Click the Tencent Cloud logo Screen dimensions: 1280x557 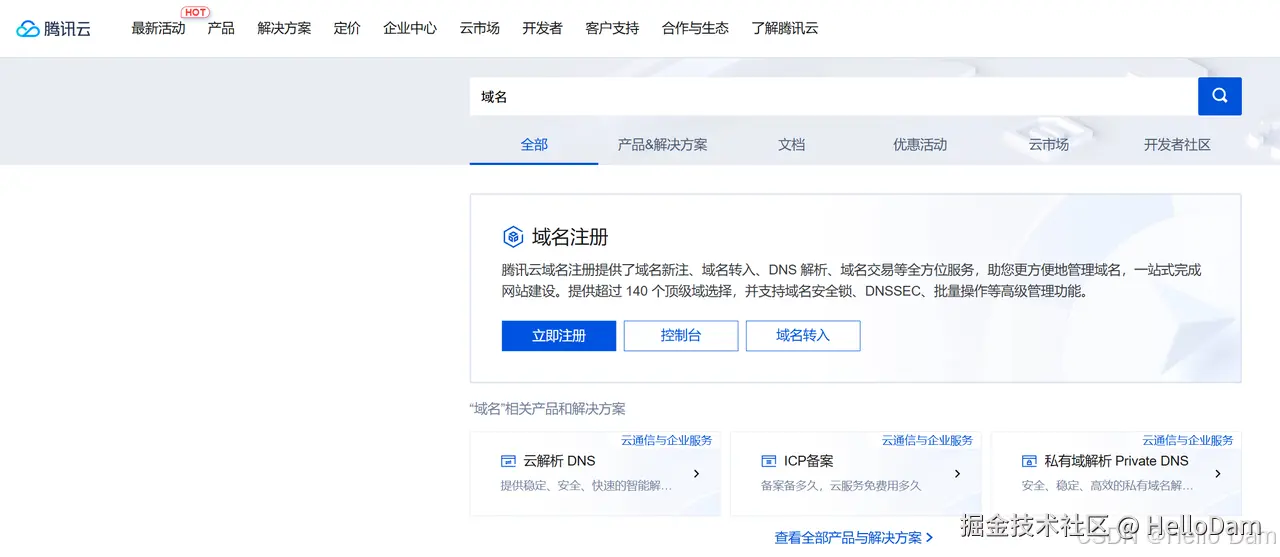[x=54, y=29]
